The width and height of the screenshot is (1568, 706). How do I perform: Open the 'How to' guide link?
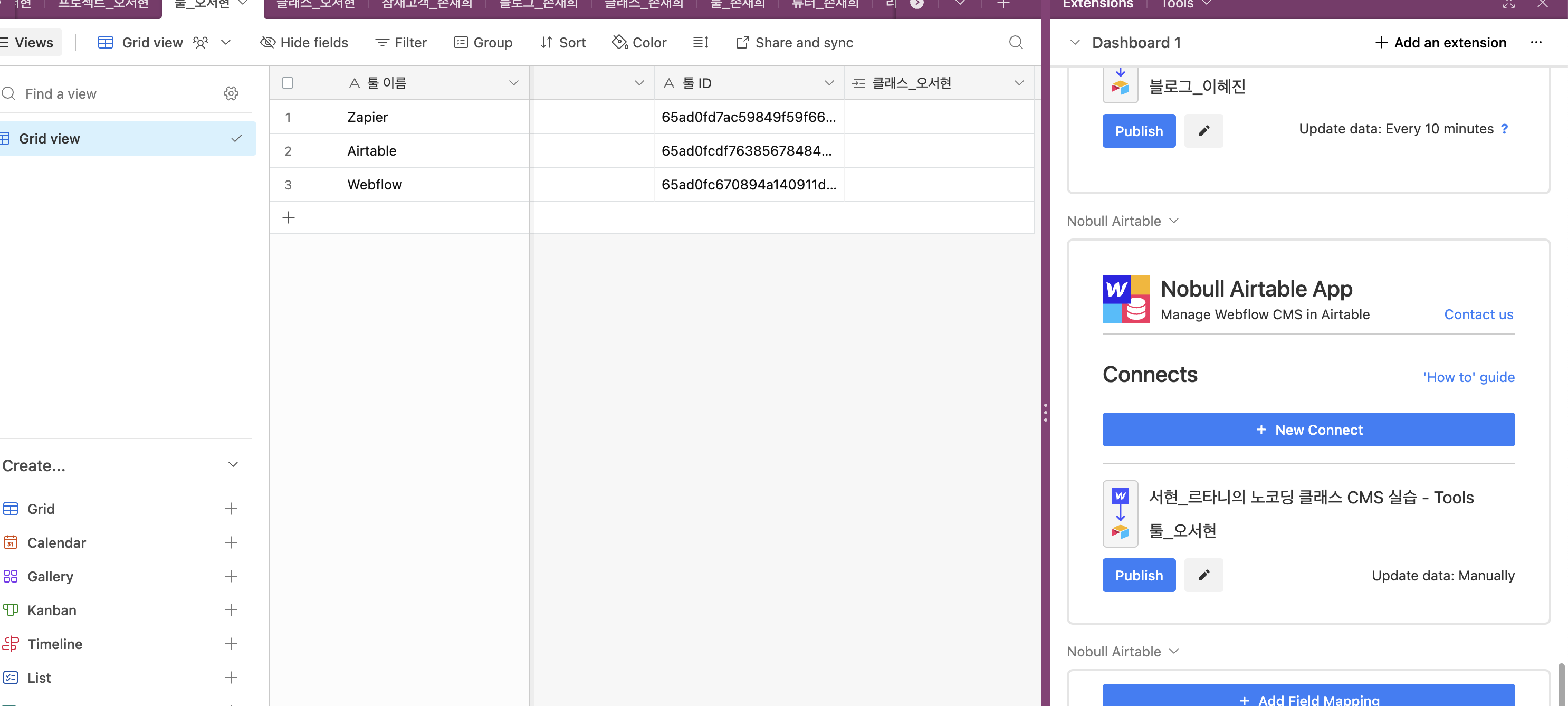[1468, 377]
